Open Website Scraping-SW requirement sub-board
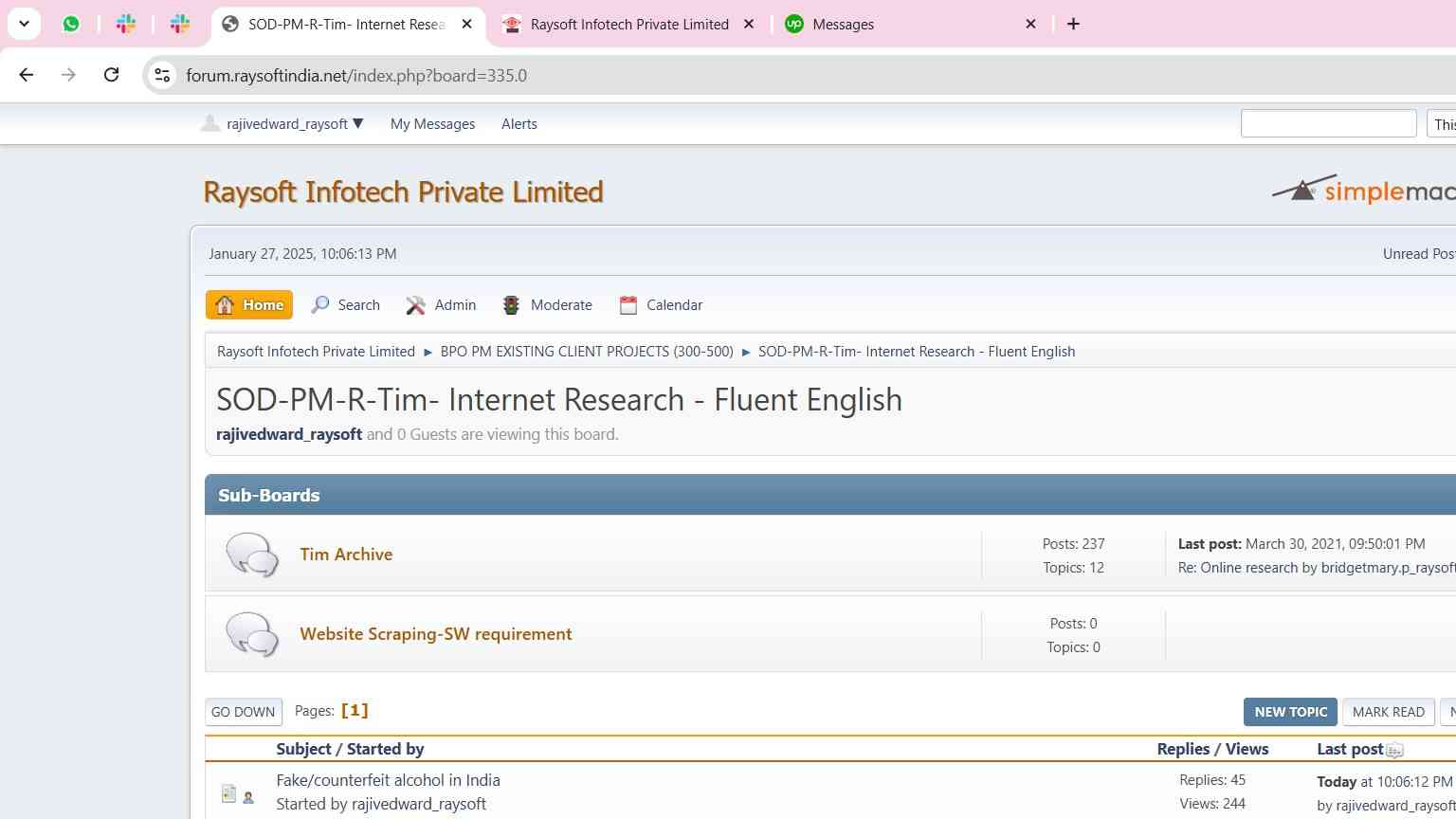1456x819 pixels. click(x=436, y=634)
